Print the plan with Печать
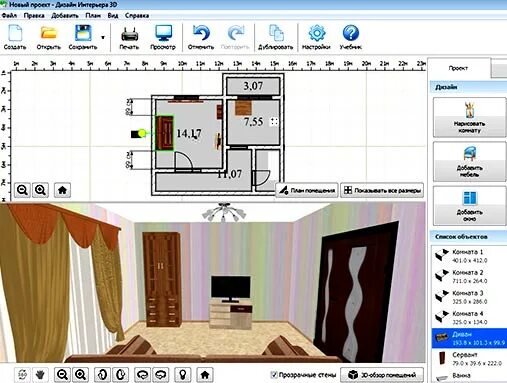Screen dimensions: 507x383 tap(129, 37)
